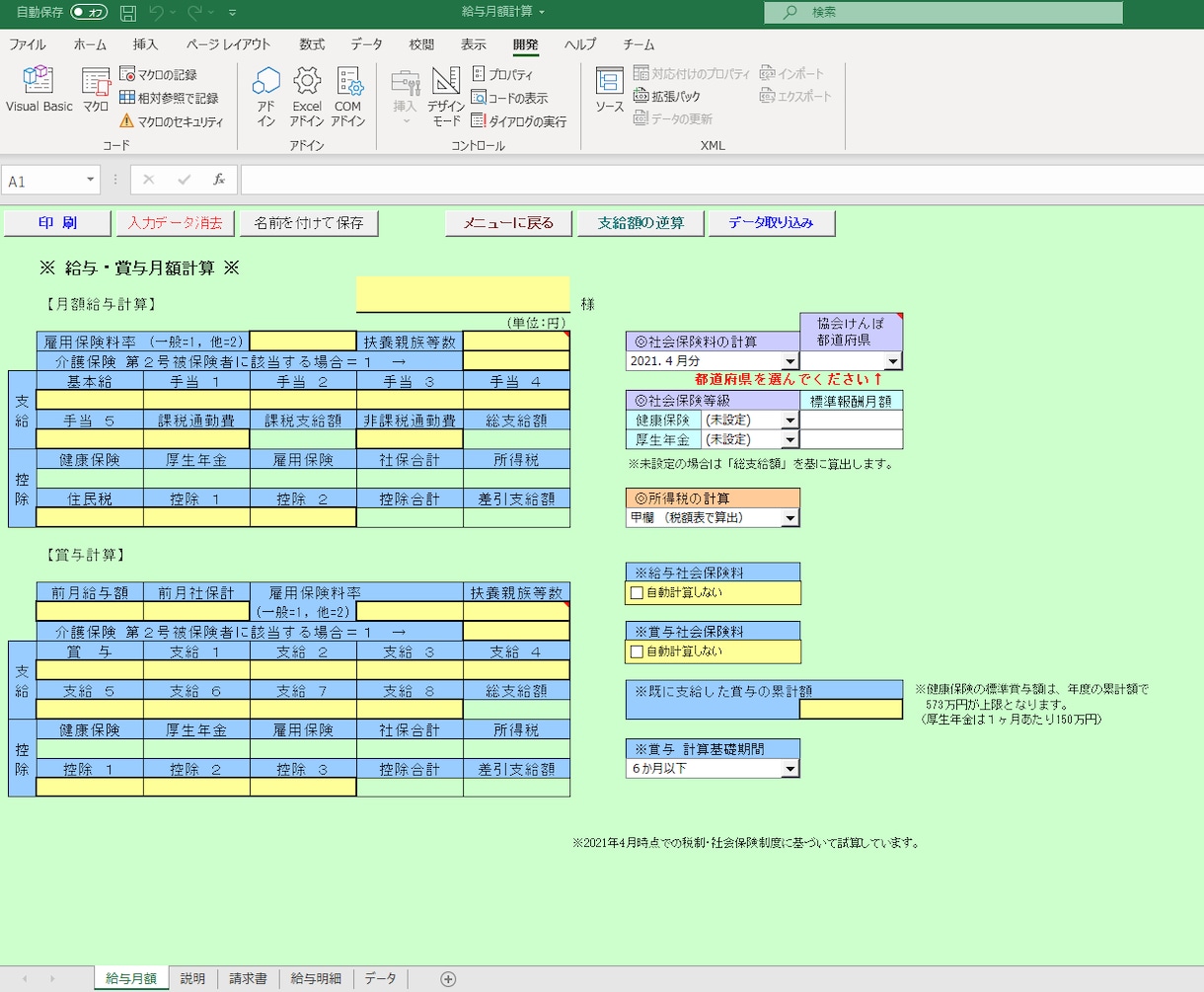This screenshot has width=1204, height=992.
Task: Switch to ホーム ribbon tab
Action: coord(90,44)
